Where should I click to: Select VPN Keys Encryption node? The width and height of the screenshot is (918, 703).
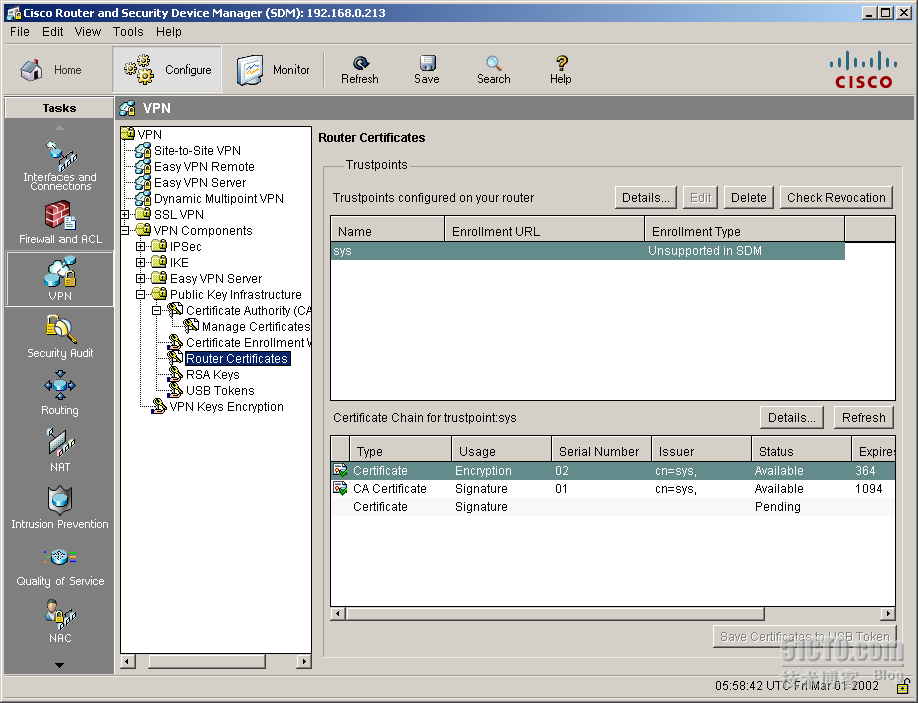pos(226,407)
